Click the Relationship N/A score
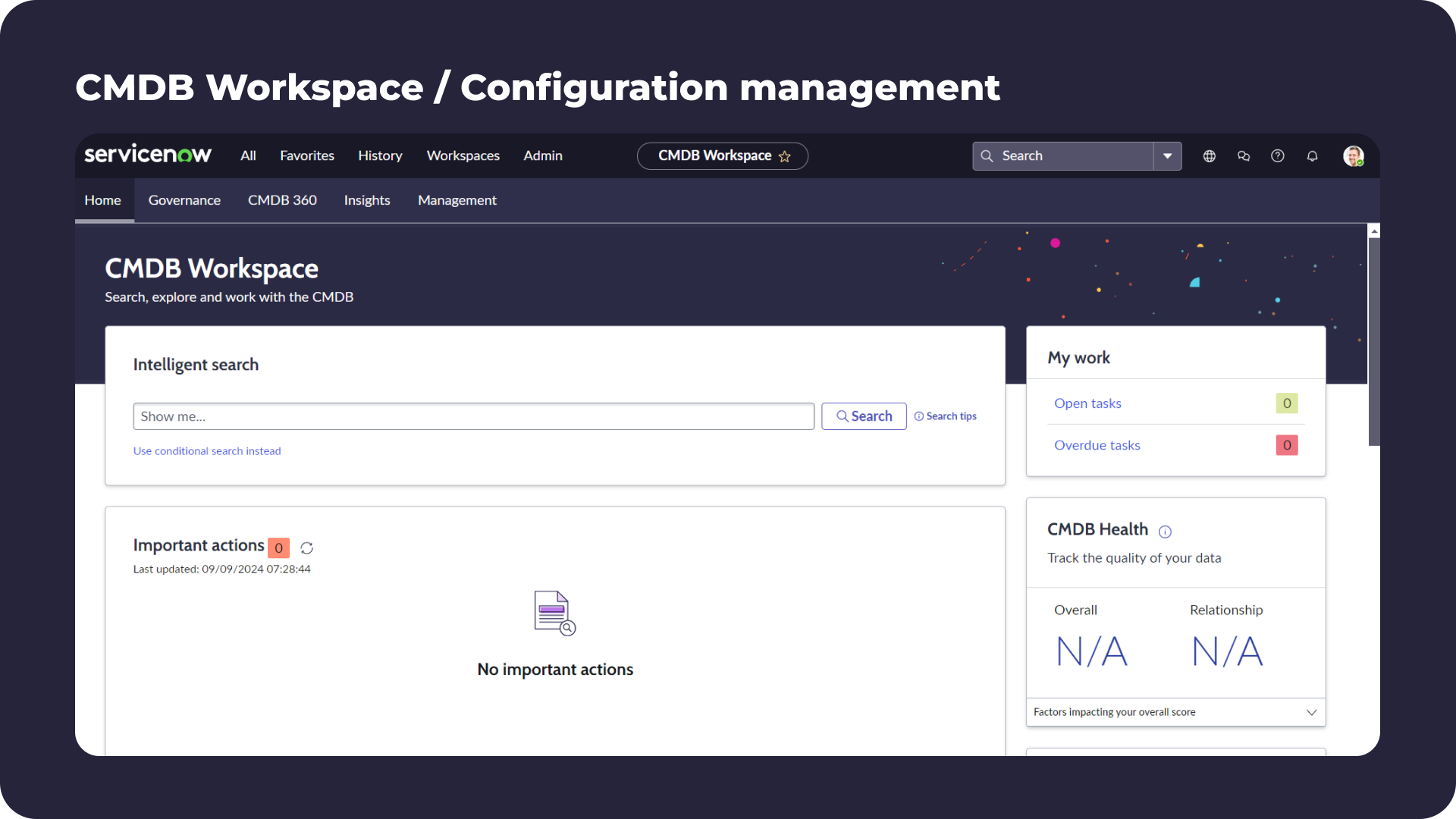1456x819 pixels. click(x=1227, y=651)
